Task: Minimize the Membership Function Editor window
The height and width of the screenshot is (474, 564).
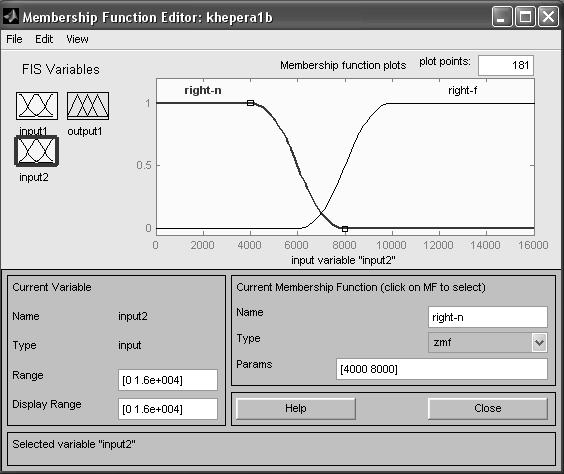Action: pyautogui.click(x=502, y=17)
